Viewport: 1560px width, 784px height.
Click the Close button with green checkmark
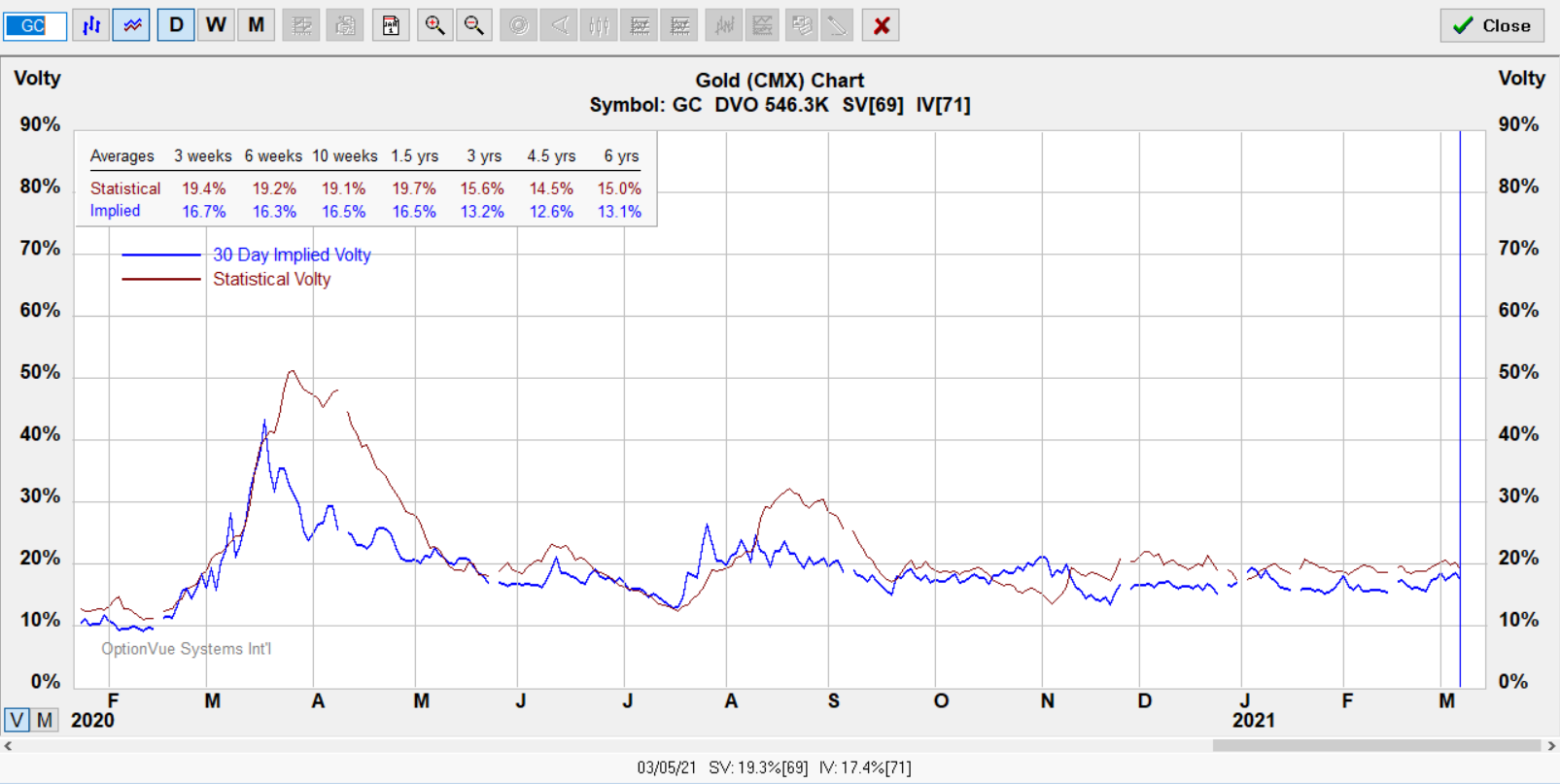coord(1492,26)
